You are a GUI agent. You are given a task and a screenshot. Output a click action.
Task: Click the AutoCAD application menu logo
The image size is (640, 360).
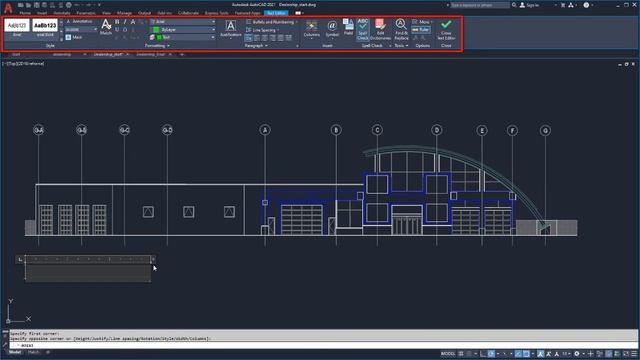pyautogui.click(x=8, y=8)
